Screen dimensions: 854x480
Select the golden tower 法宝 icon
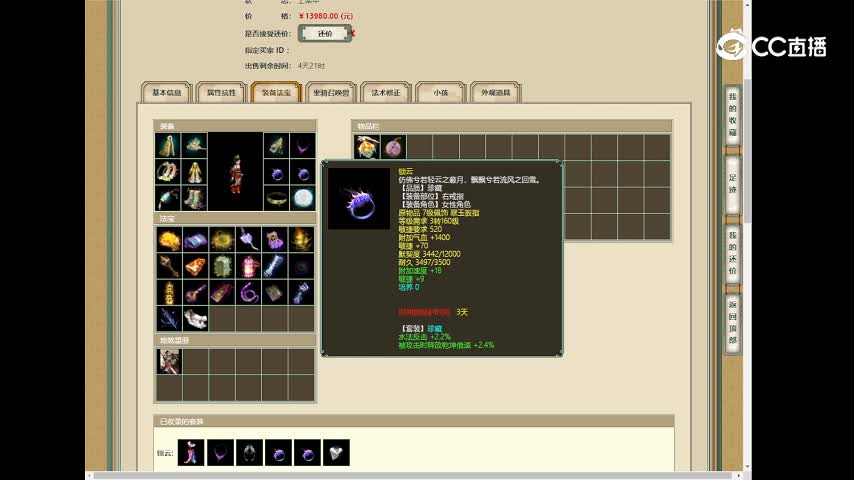[169, 293]
